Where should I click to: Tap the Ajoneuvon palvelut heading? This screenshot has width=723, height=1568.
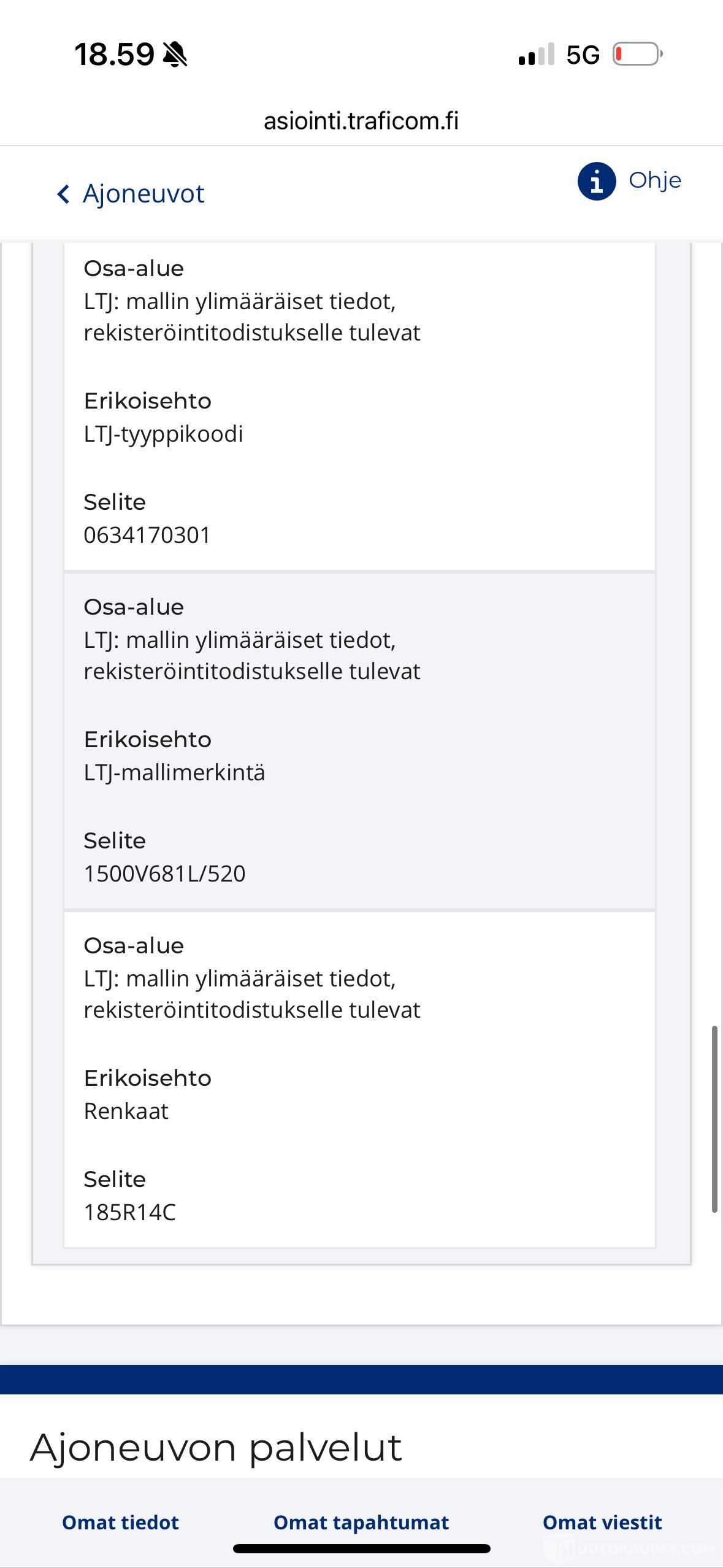[216, 1448]
